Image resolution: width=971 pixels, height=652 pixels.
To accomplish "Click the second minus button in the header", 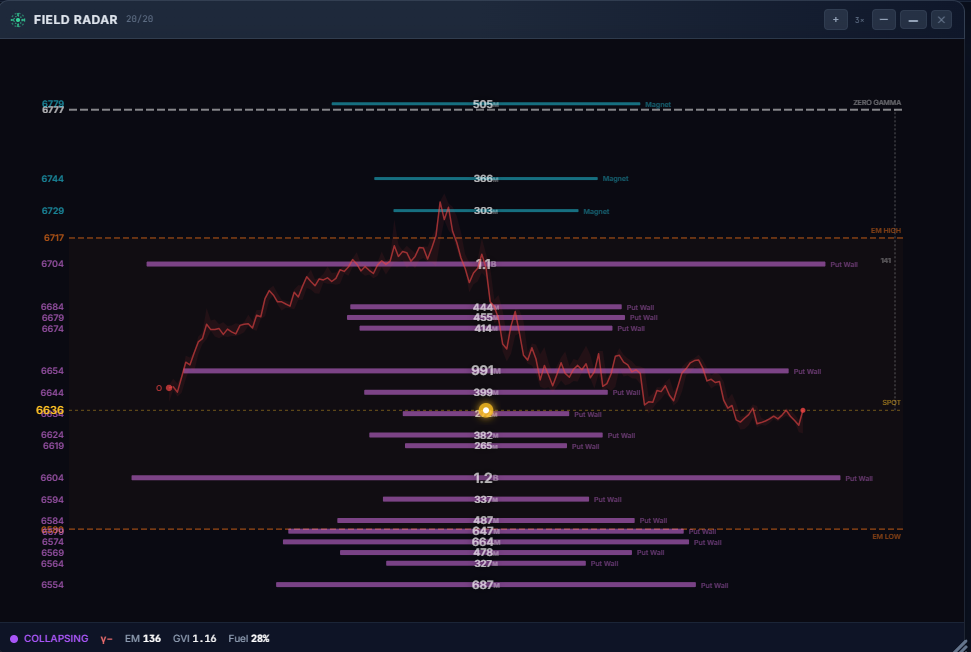I will point(913,19).
